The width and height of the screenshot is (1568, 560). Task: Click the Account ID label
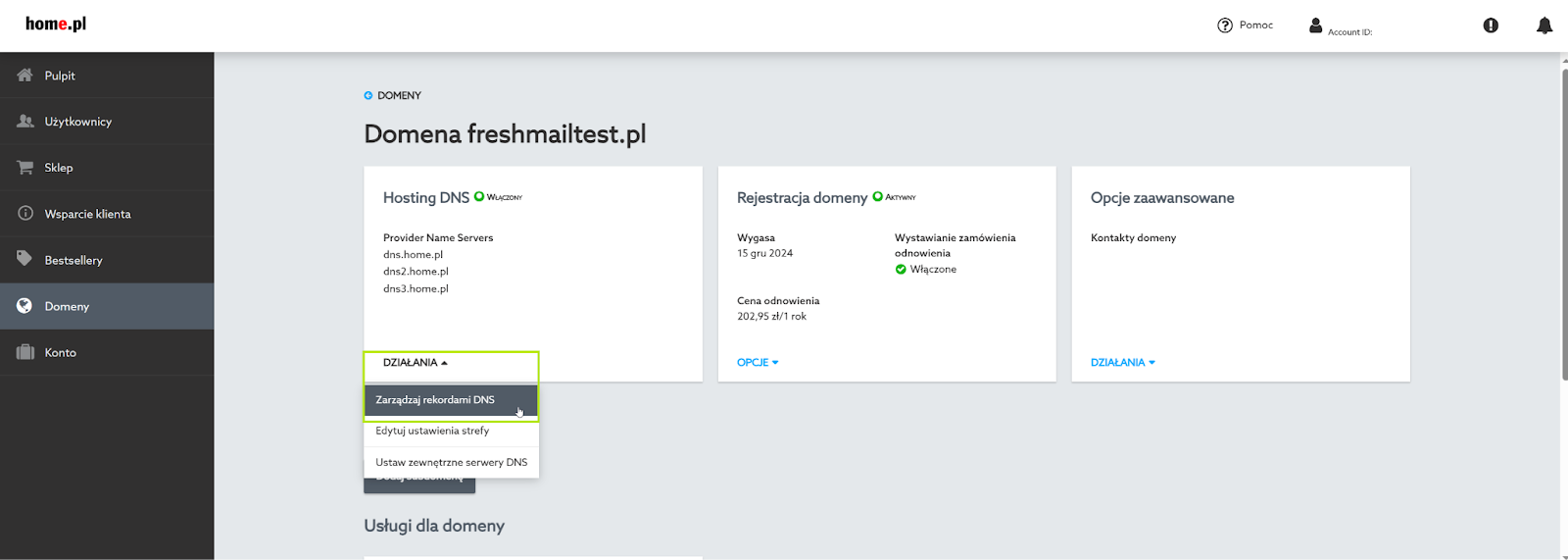[x=1349, y=32]
